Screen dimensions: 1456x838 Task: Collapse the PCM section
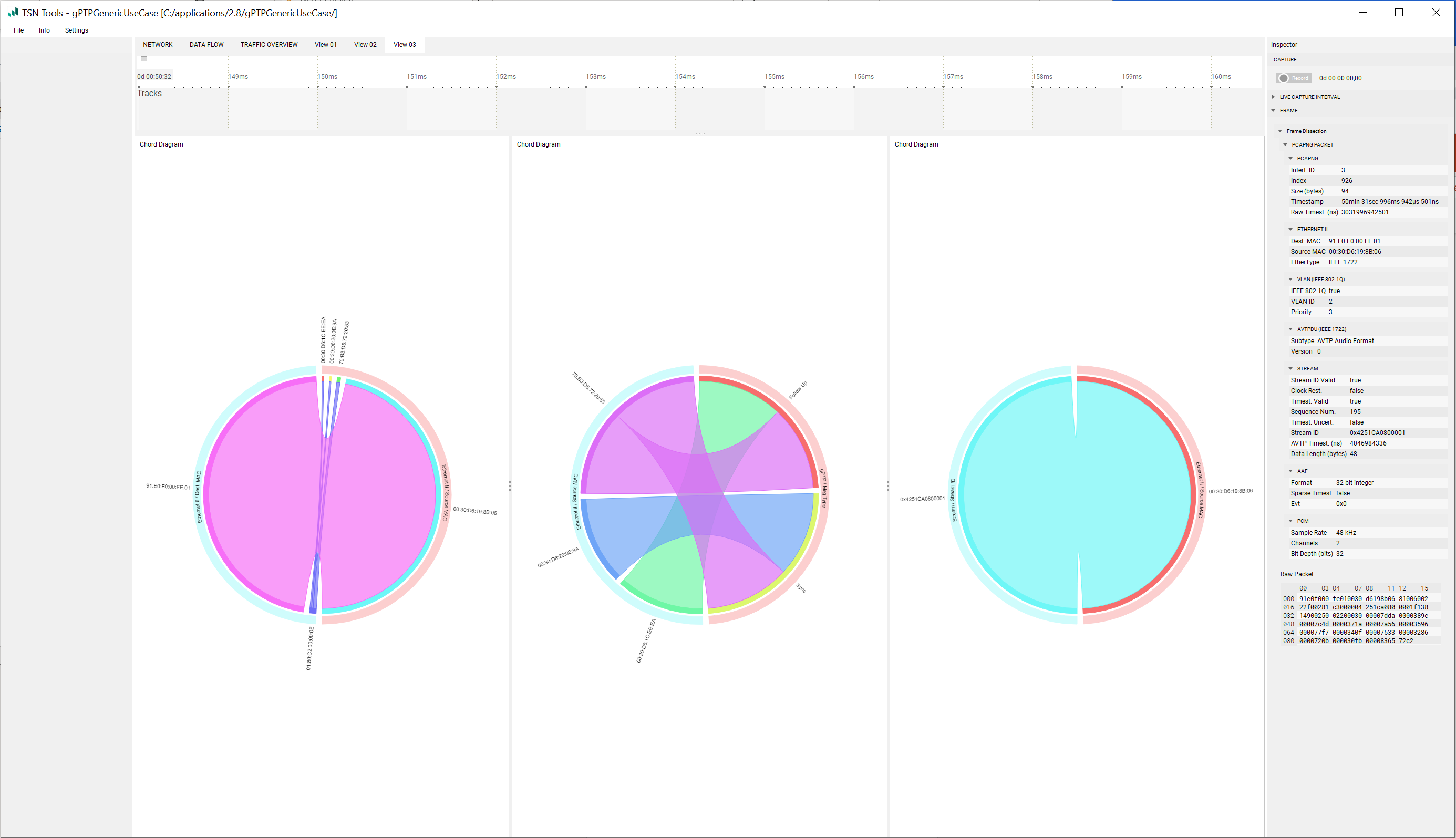(x=1290, y=521)
